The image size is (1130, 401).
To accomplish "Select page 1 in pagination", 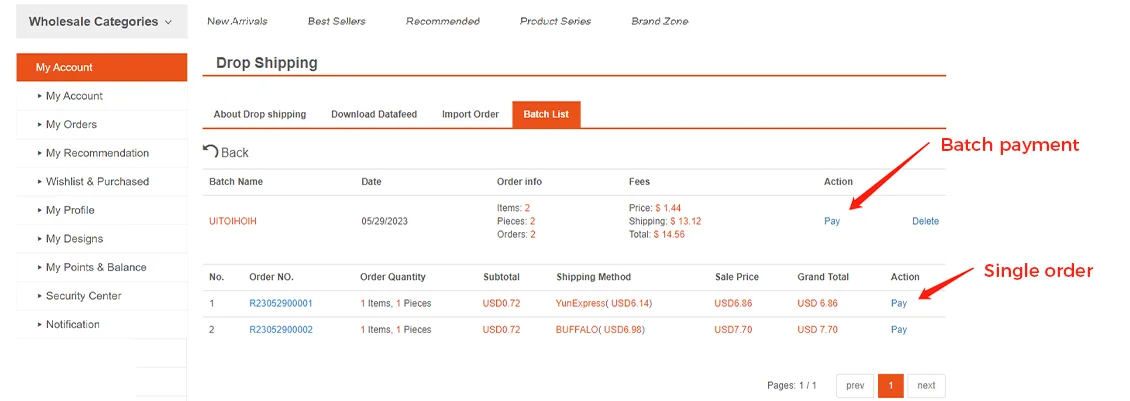I will tap(891, 386).
